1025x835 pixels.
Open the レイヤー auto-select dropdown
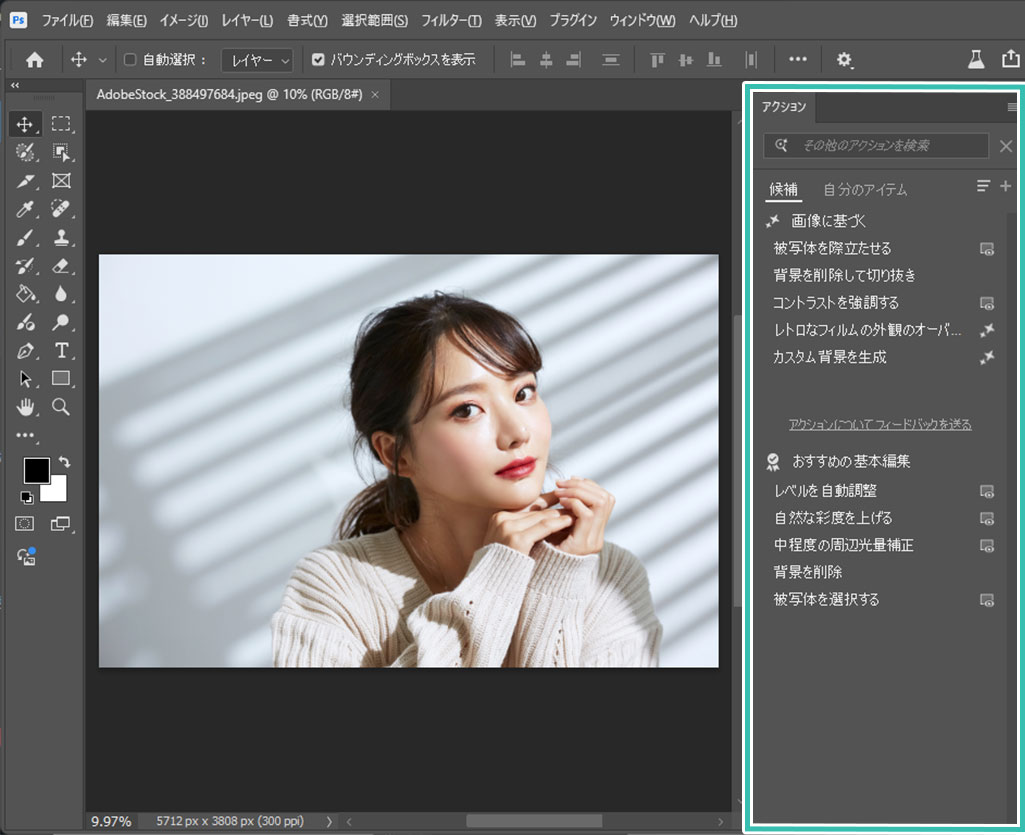click(x=257, y=61)
